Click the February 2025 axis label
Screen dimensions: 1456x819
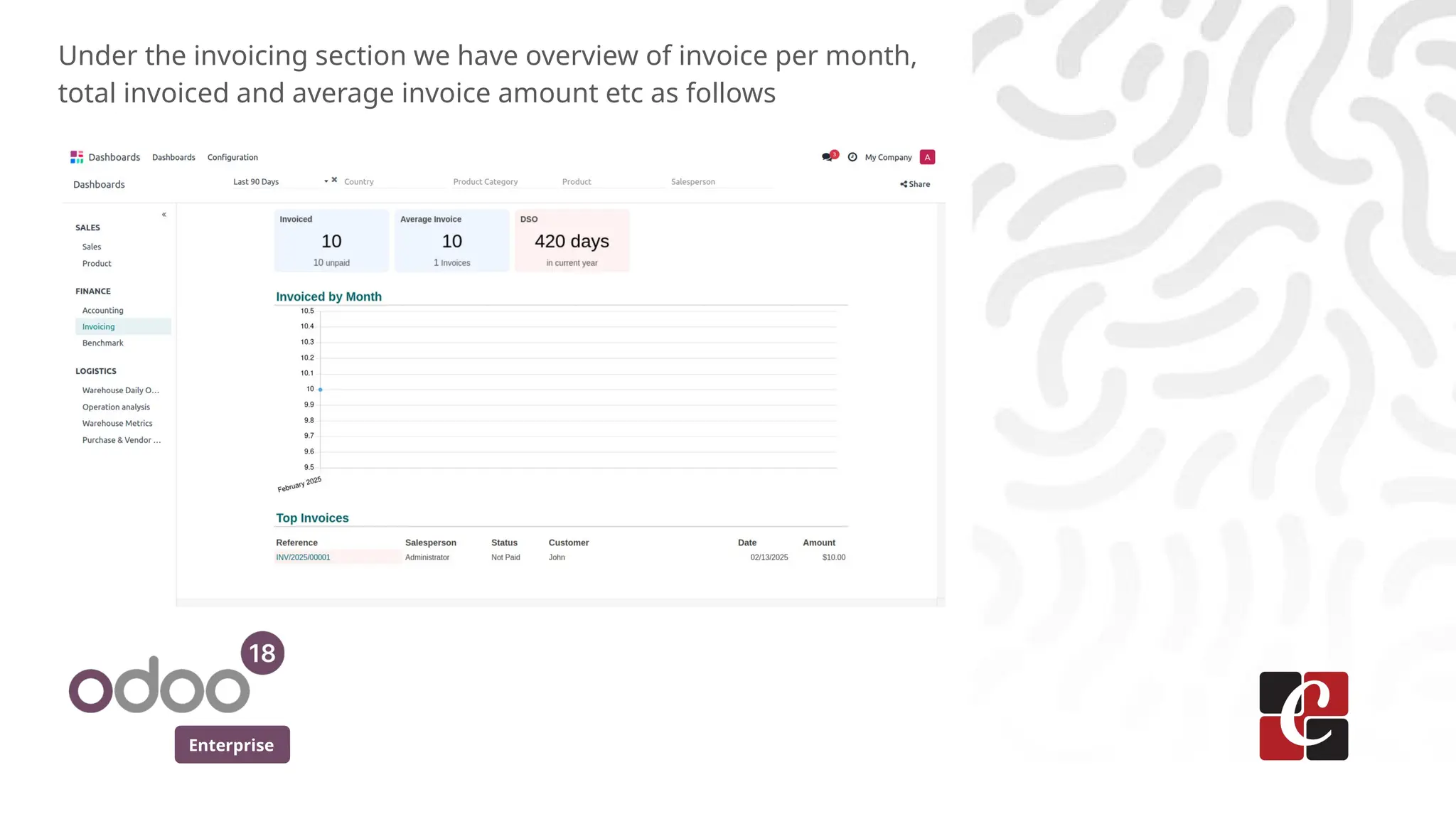click(x=299, y=484)
